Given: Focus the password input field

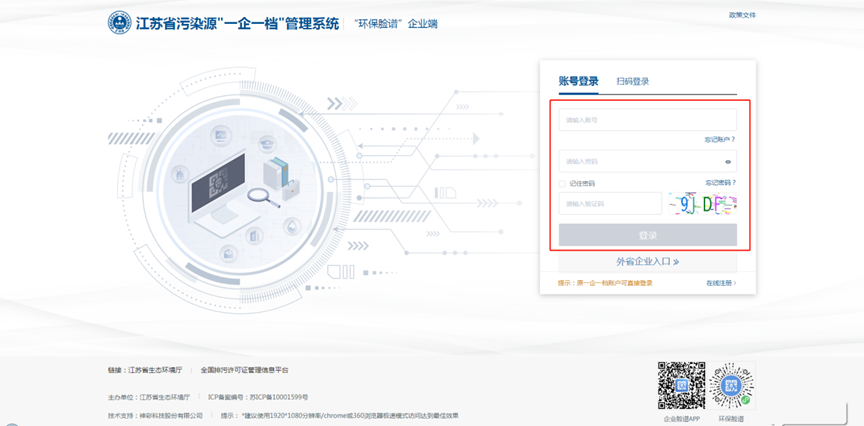Looking at the screenshot, I should (x=640, y=161).
